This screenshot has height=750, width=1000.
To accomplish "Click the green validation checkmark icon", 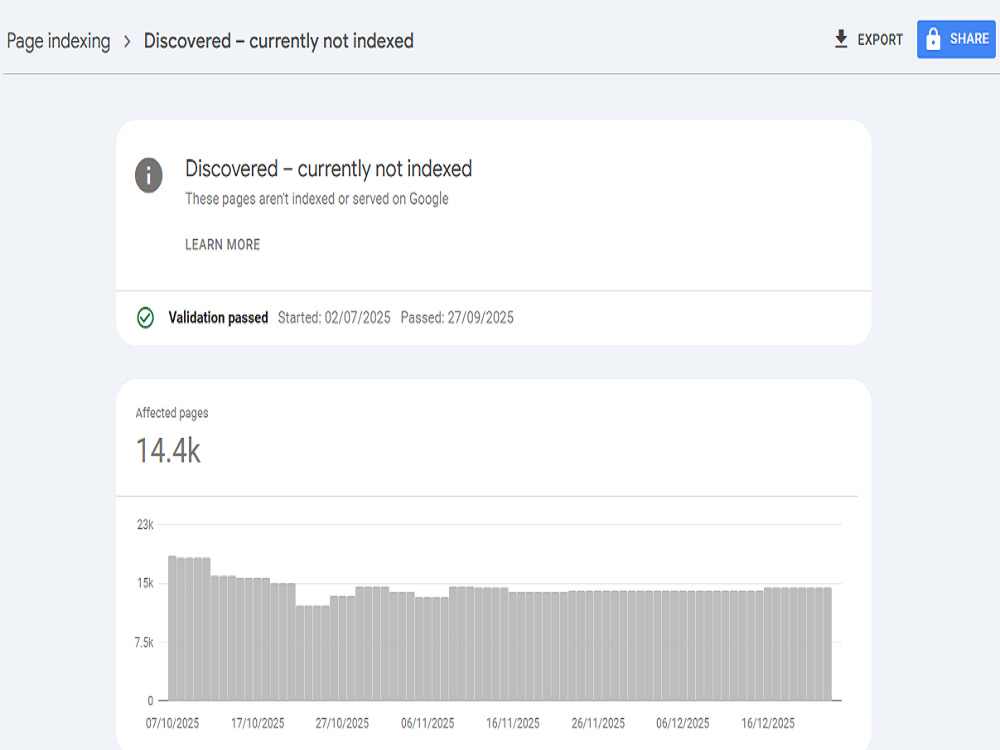I will pos(145,317).
